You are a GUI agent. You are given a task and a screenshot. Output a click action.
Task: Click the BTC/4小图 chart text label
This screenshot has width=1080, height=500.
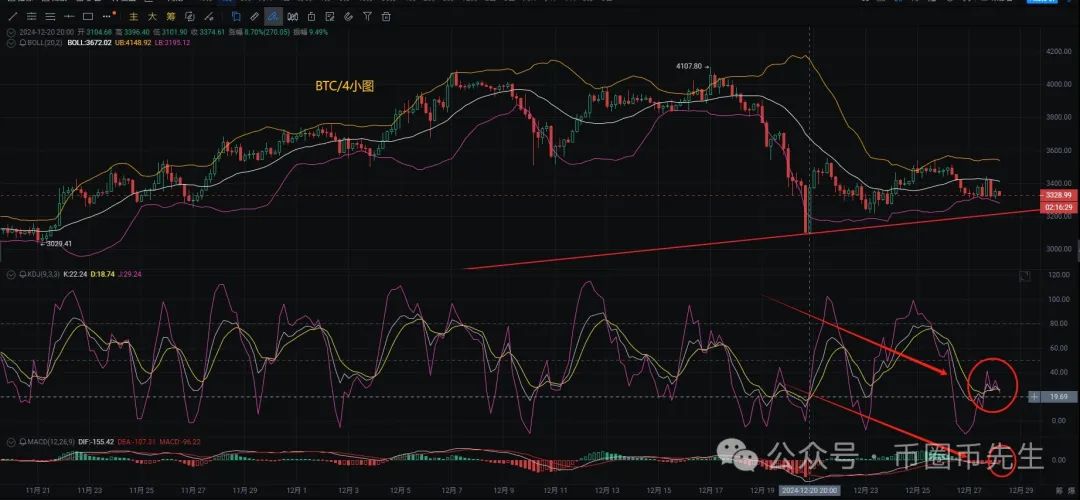[344, 86]
